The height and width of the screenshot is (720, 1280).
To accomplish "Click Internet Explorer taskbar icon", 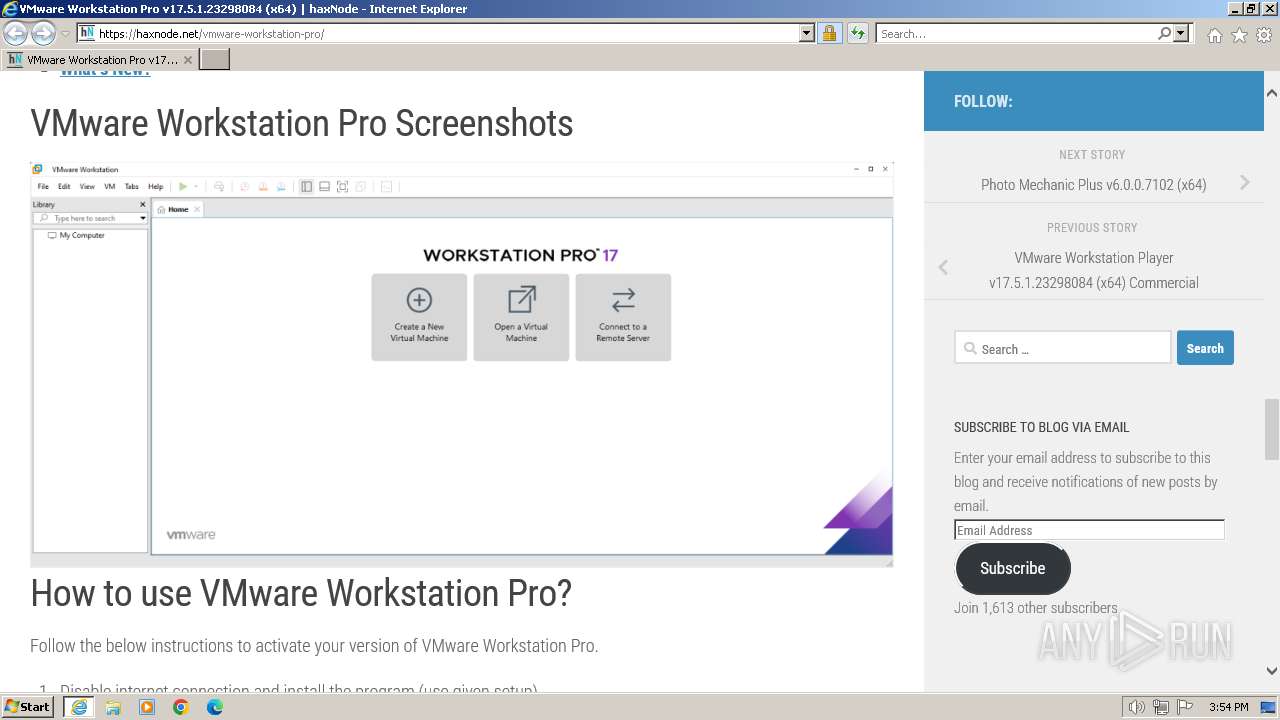I will (x=79, y=707).
